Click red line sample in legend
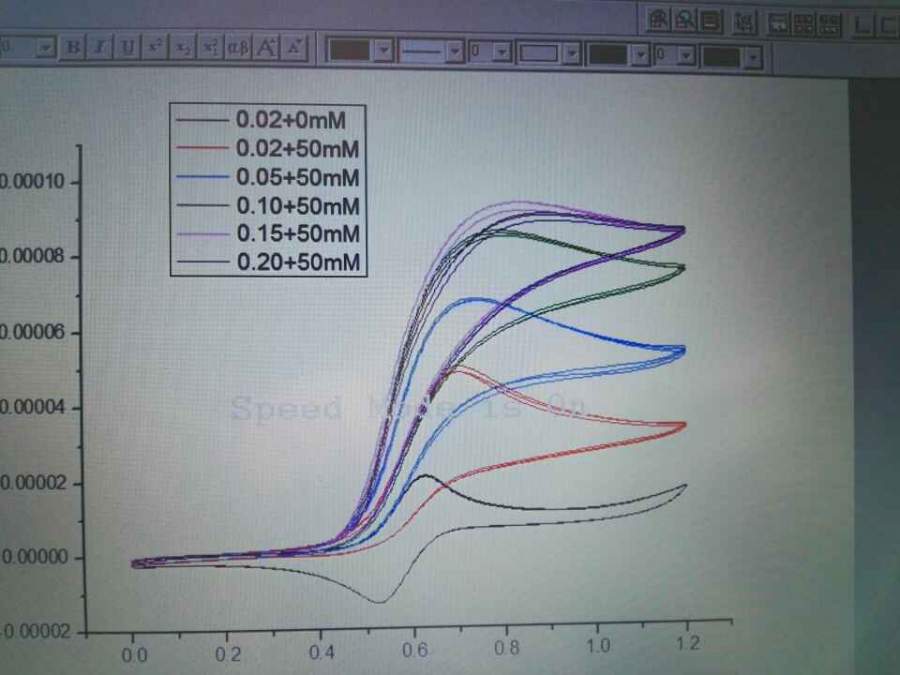900x675 pixels. tap(201, 148)
